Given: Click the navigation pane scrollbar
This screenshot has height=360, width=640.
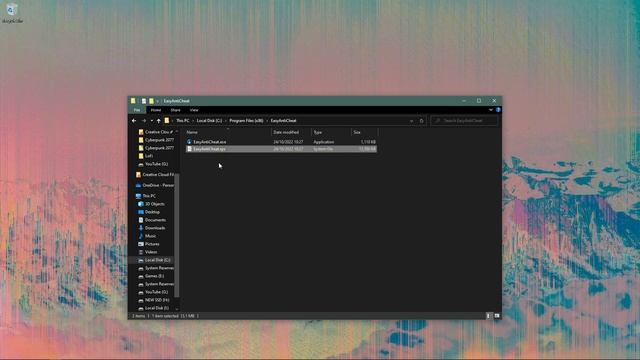Looking at the screenshot, I should click(x=177, y=235).
